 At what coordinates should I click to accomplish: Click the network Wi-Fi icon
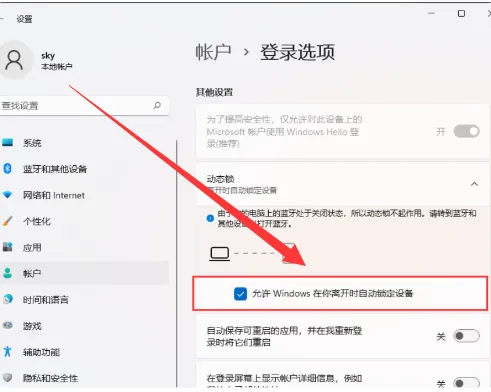click(x=7, y=195)
